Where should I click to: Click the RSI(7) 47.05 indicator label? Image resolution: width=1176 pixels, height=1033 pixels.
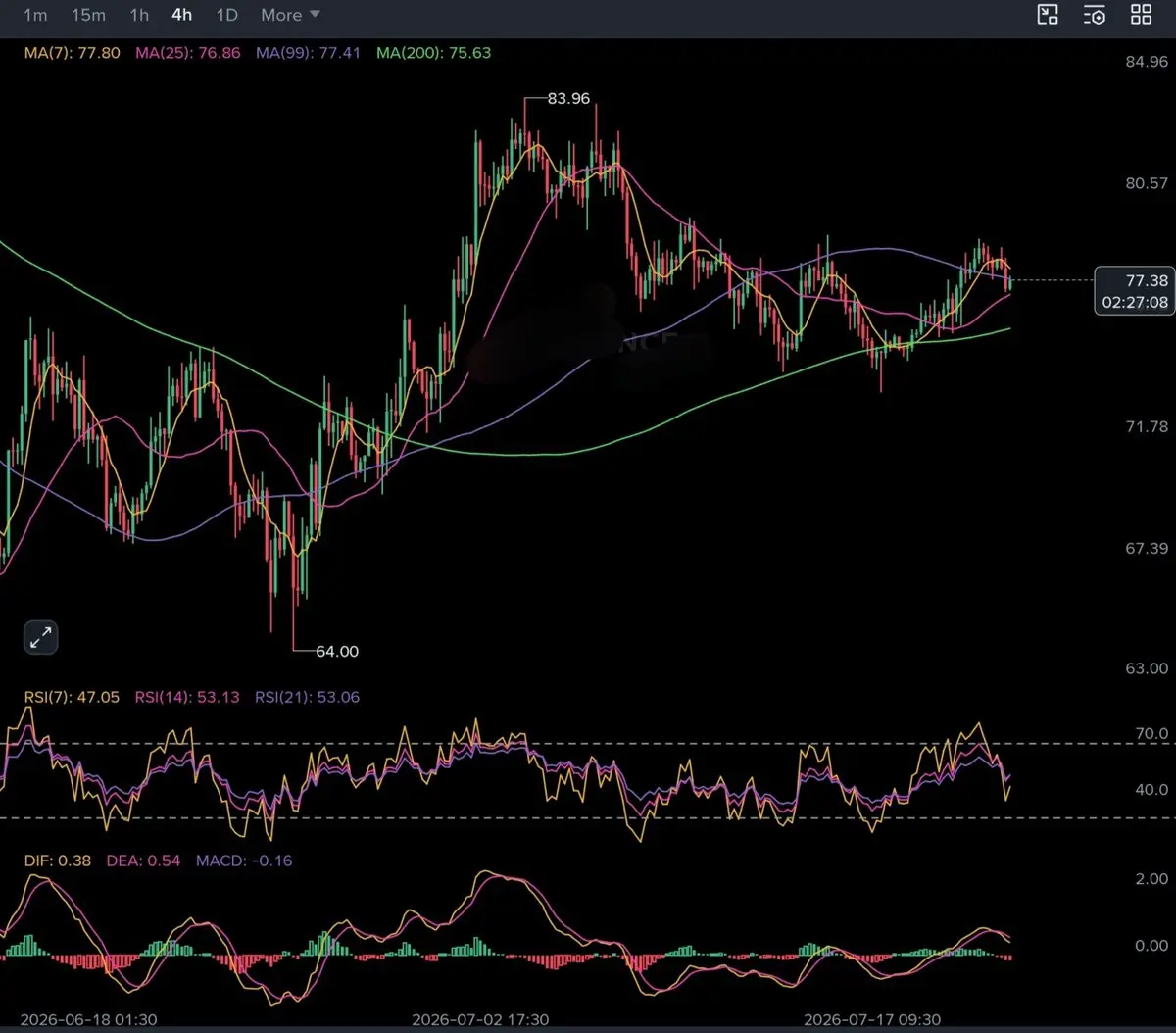(x=72, y=698)
